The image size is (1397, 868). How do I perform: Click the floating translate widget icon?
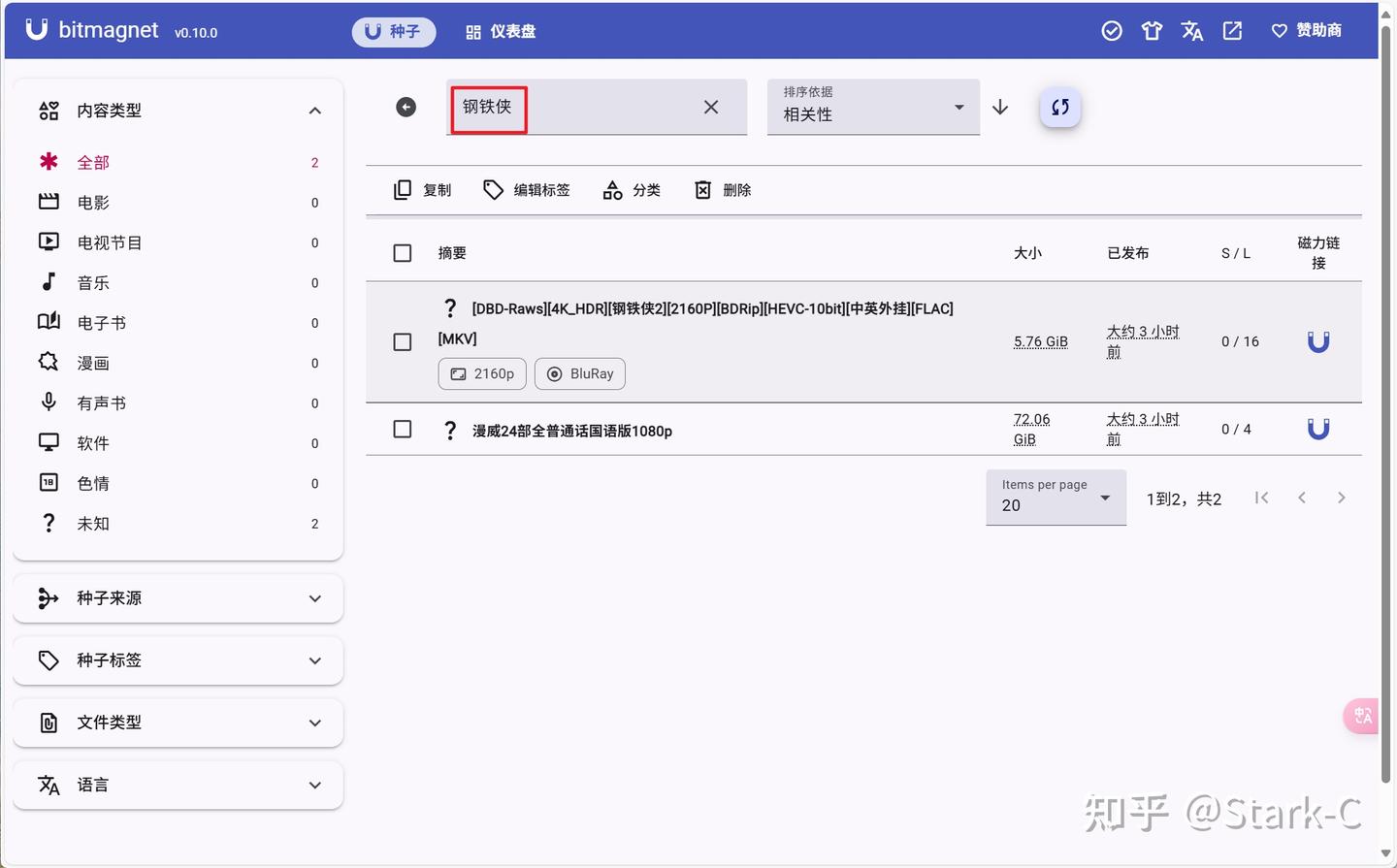1362,716
